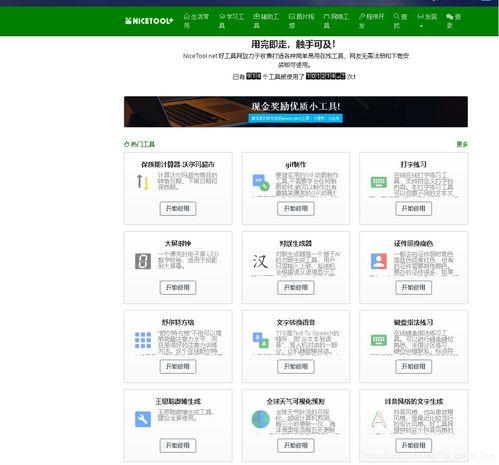This screenshot has width=499, height=465.
Task: Open the 学习工具 navigation menu
Action: (231, 21)
